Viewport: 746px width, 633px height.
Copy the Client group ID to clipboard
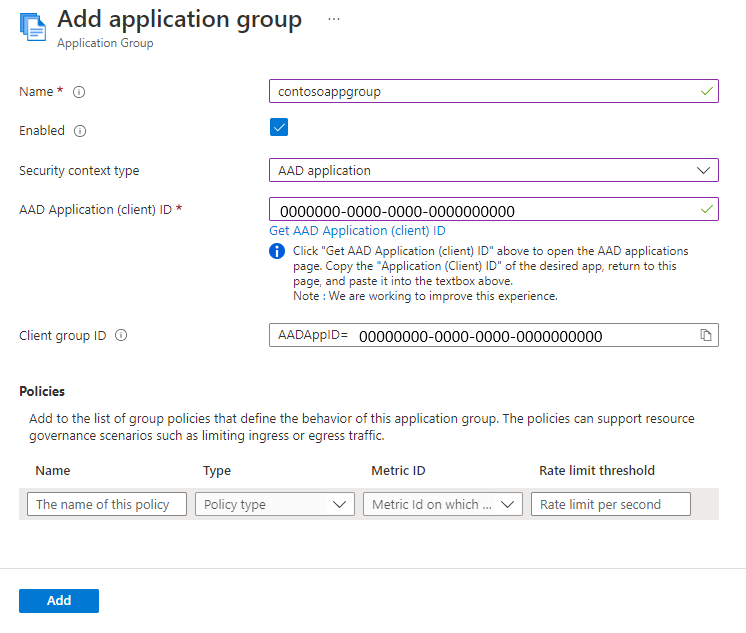coord(705,336)
